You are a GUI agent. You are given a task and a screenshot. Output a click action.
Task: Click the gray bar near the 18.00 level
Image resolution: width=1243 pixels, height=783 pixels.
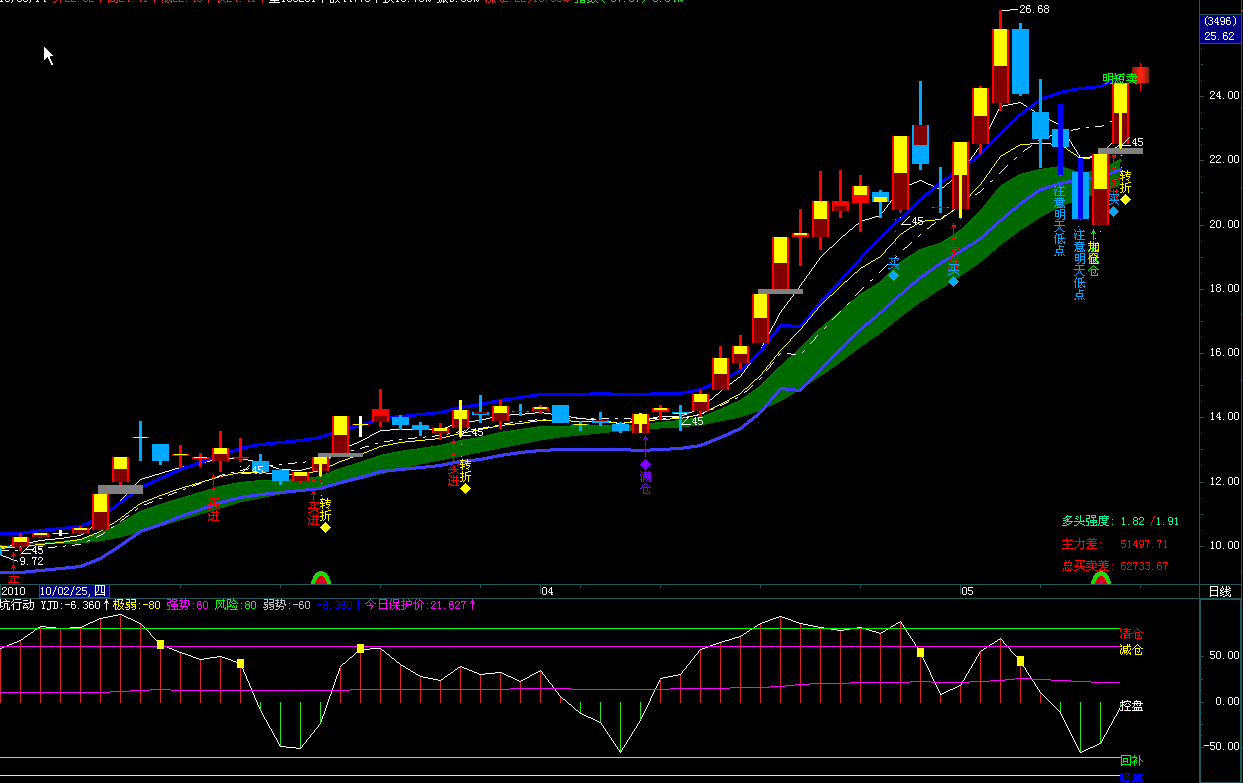(780, 291)
